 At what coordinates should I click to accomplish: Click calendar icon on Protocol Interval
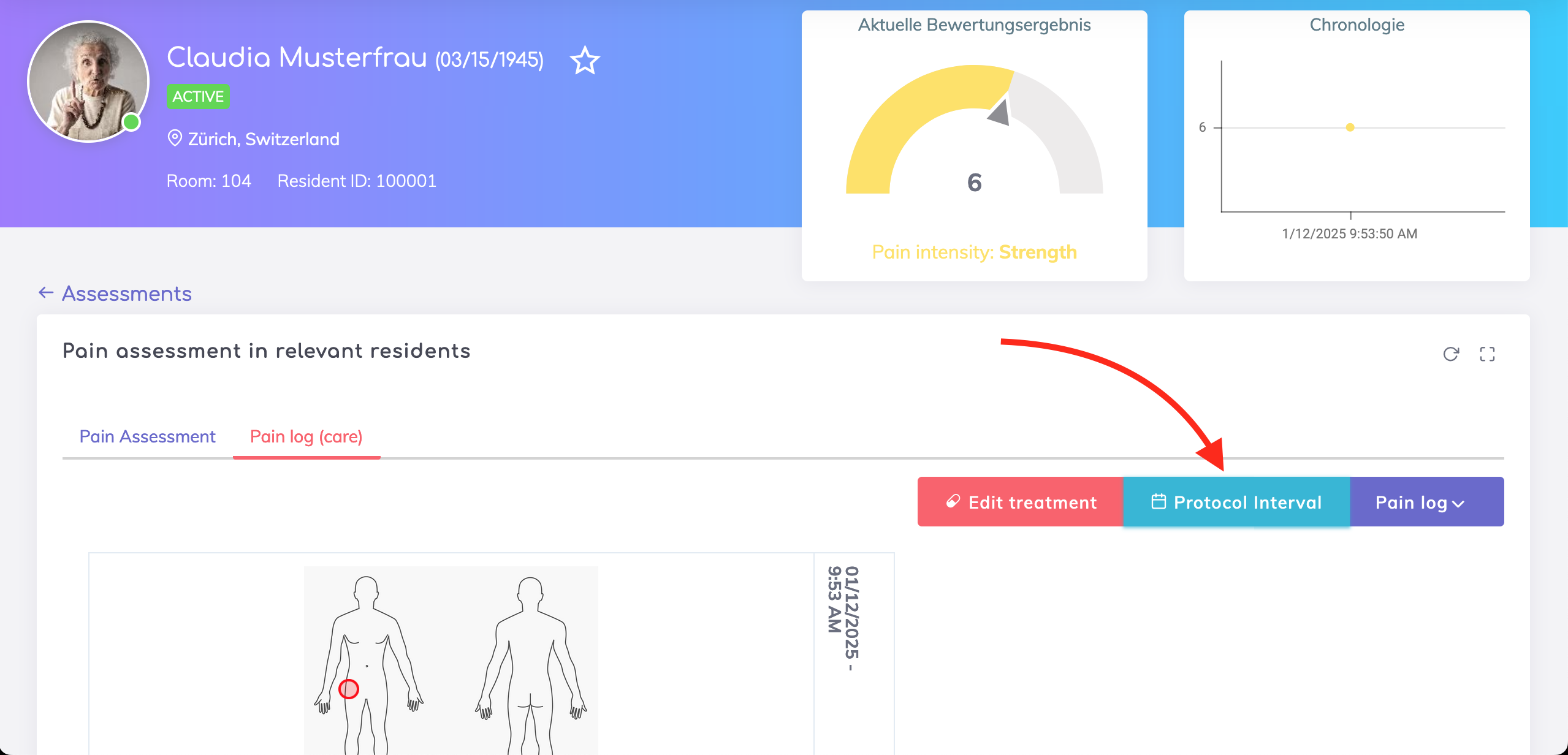(x=1158, y=501)
